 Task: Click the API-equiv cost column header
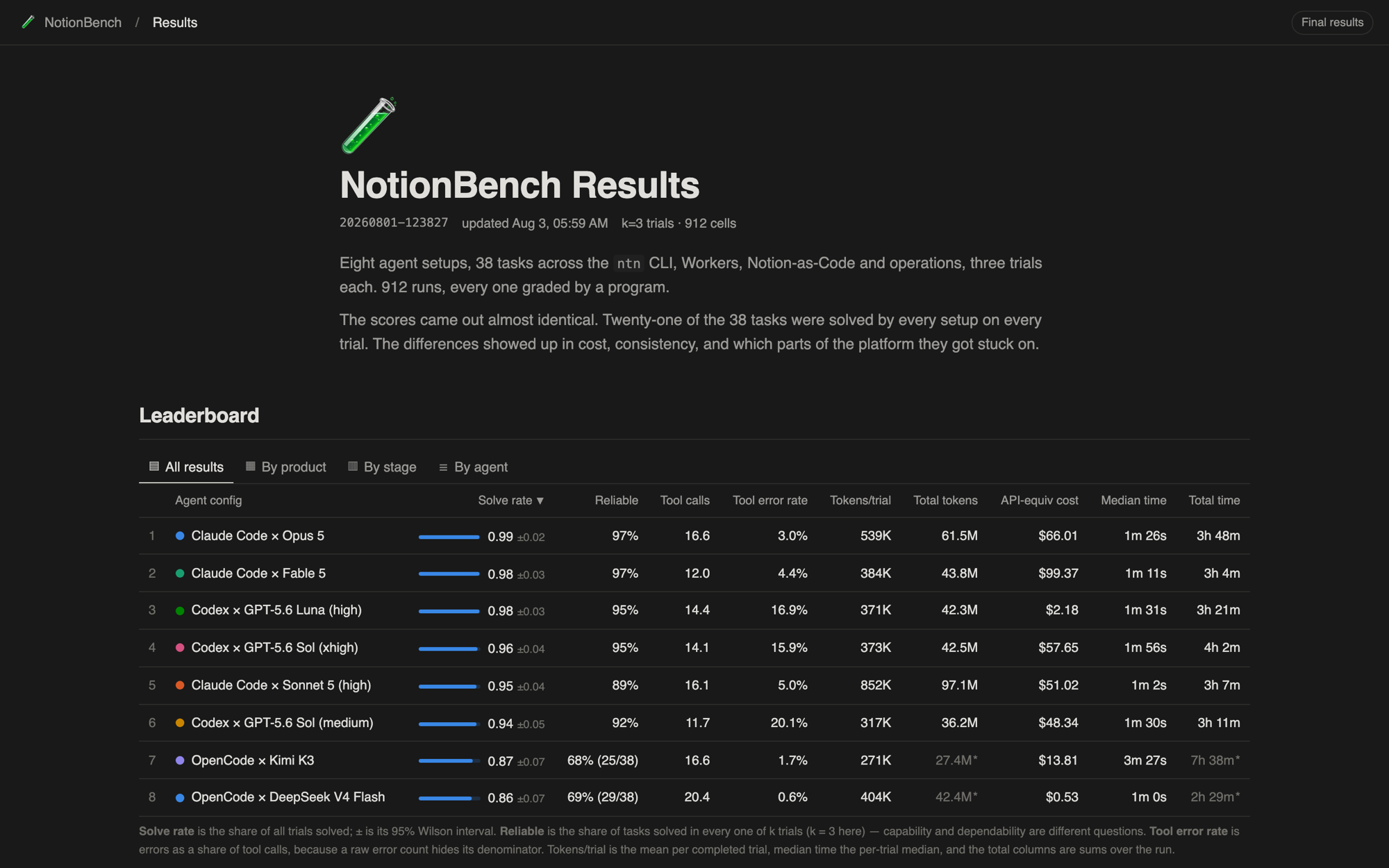[1039, 500]
